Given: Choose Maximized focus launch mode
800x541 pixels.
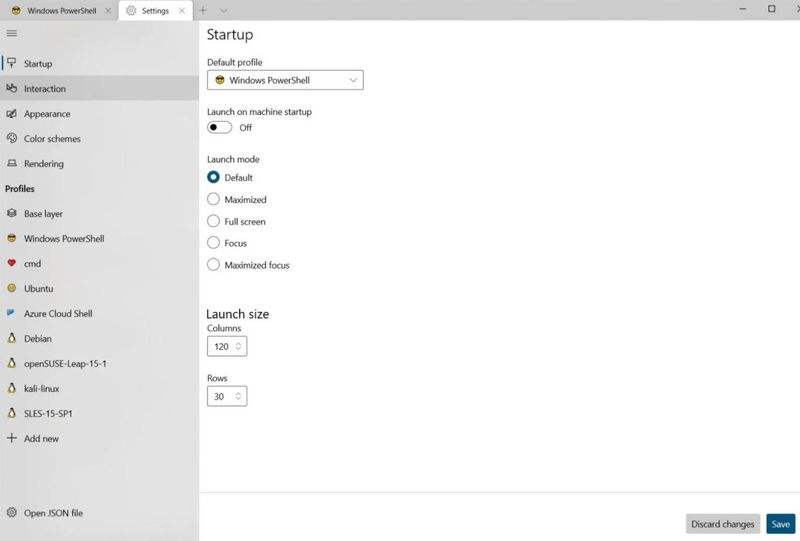Looking at the screenshot, I should pyautogui.click(x=213, y=265).
